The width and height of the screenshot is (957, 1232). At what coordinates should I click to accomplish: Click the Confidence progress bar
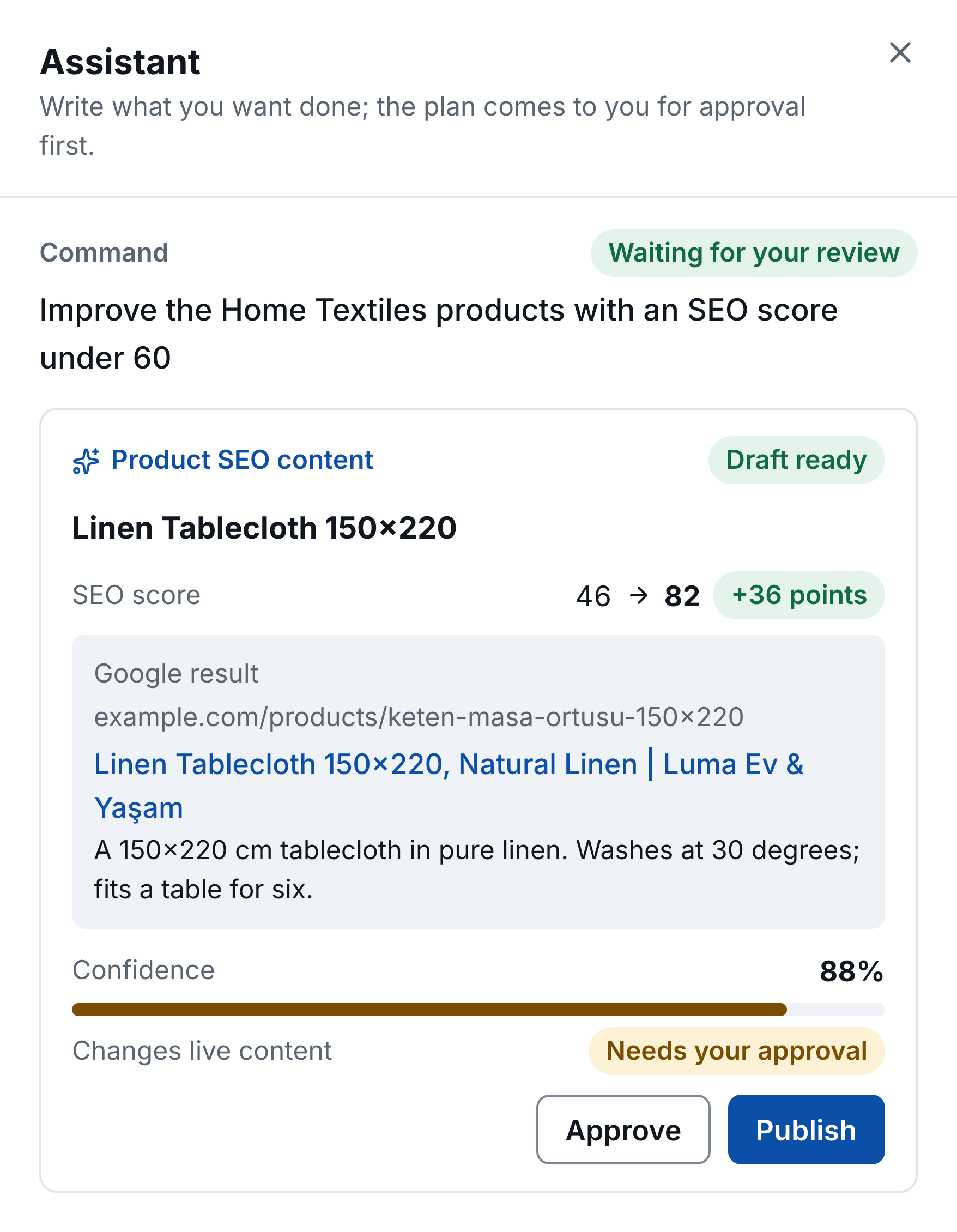[x=478, y=1010]
